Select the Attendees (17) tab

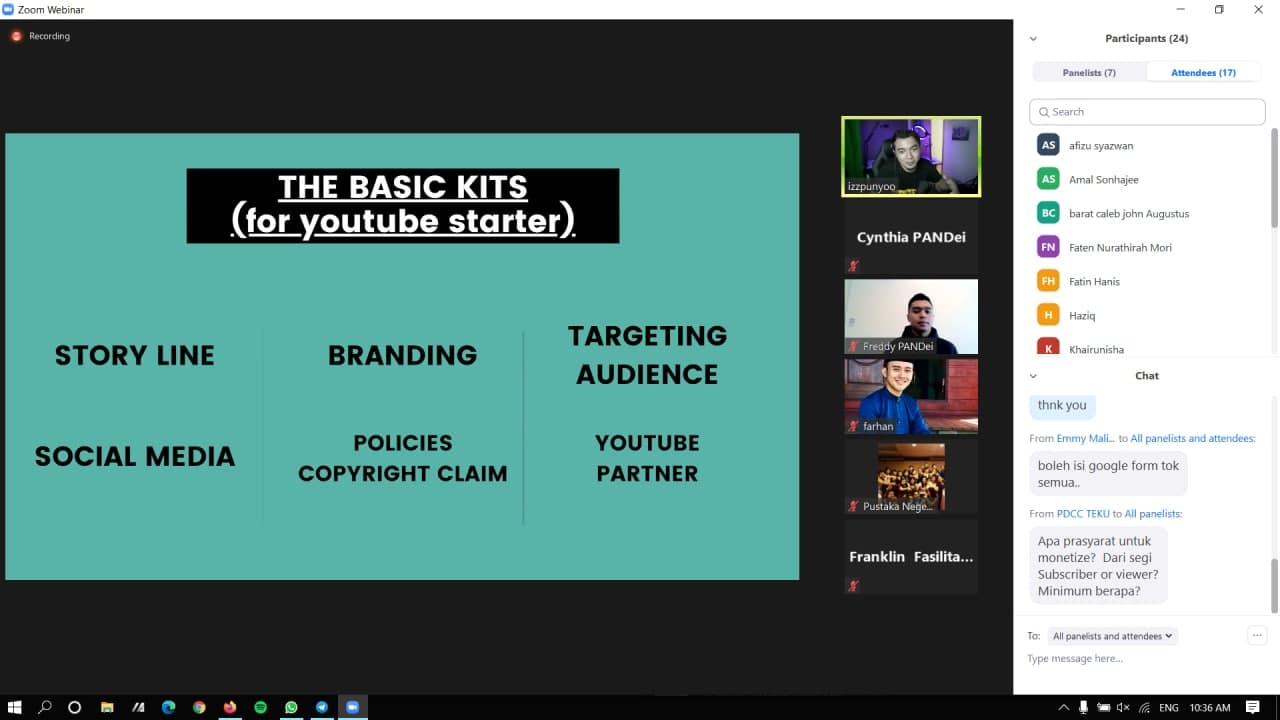click(1203, 72)
